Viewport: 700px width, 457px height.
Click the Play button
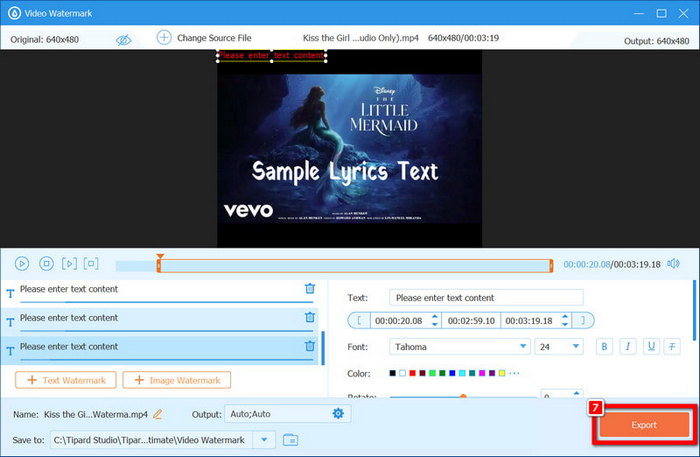[22, 264]
